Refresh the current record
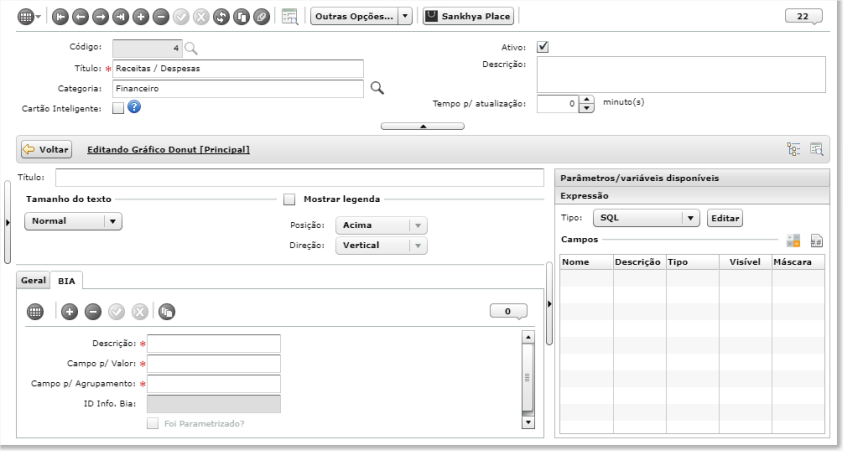The height and width of the screenshot is (451, 843). click(x=222, y=17)
